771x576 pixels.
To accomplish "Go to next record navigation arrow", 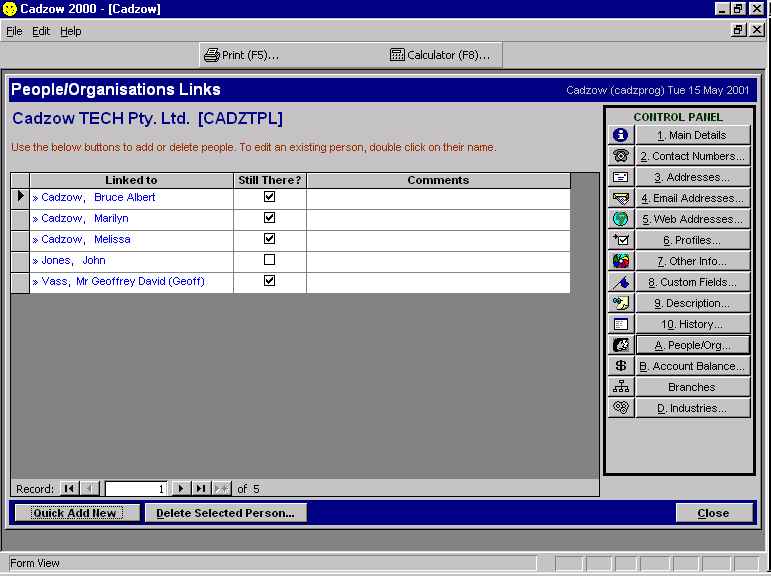I will [x=180, y=488].
